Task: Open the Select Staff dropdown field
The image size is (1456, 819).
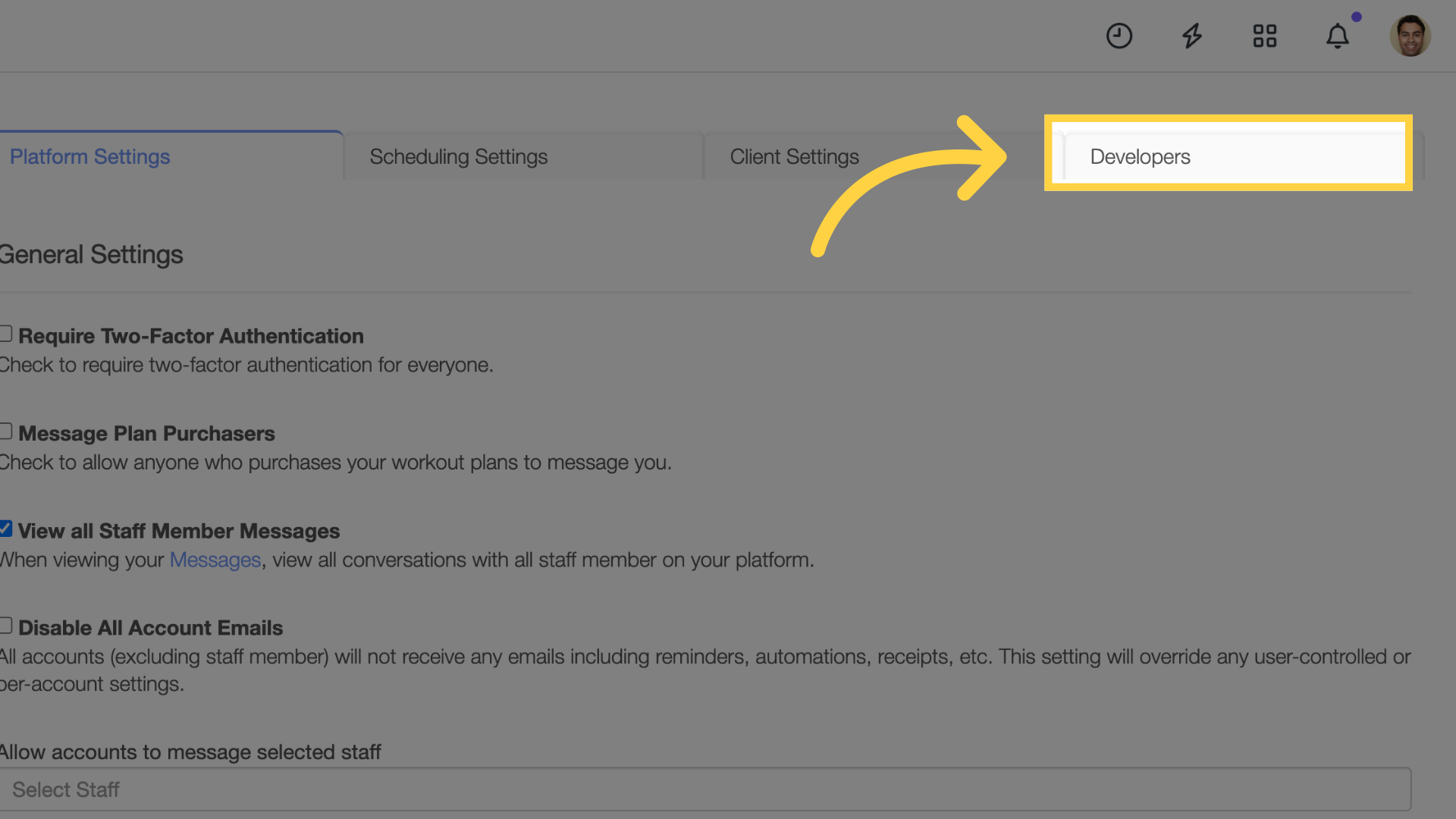Action: (x=705, y=789)
